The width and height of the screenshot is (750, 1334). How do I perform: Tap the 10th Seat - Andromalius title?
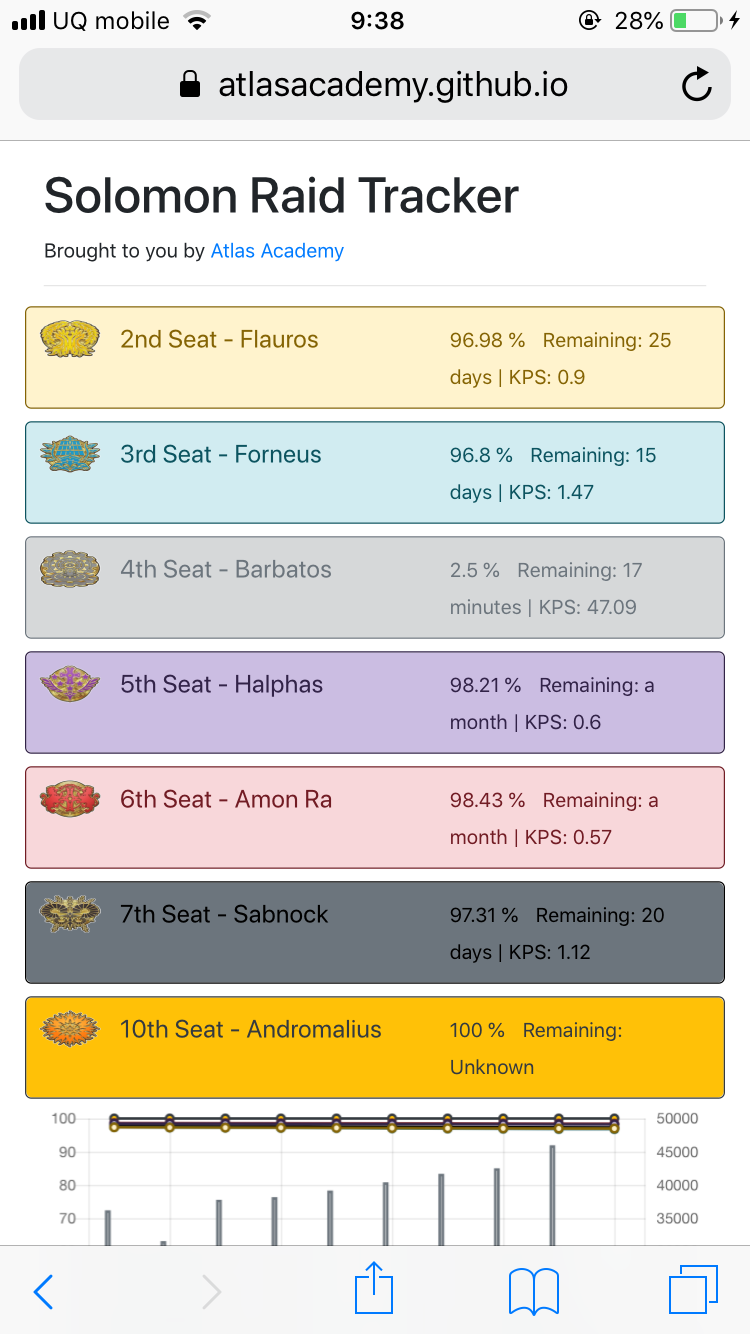[251, 1030]
